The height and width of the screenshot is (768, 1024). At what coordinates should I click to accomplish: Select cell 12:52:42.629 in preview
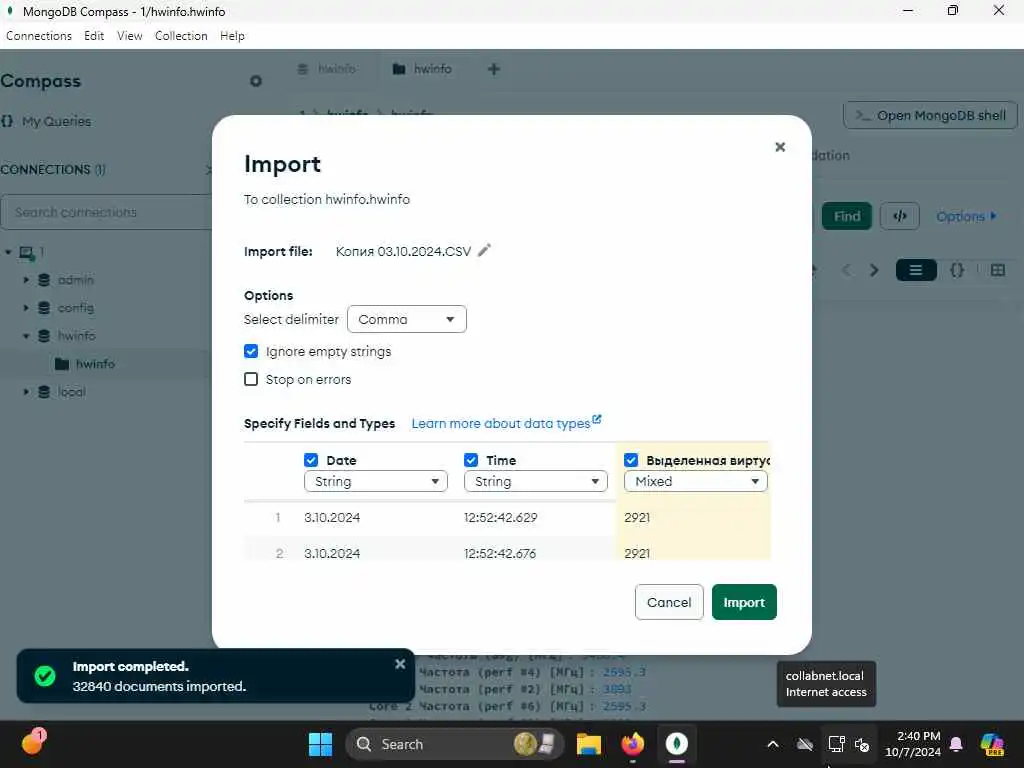click(500, 517)
